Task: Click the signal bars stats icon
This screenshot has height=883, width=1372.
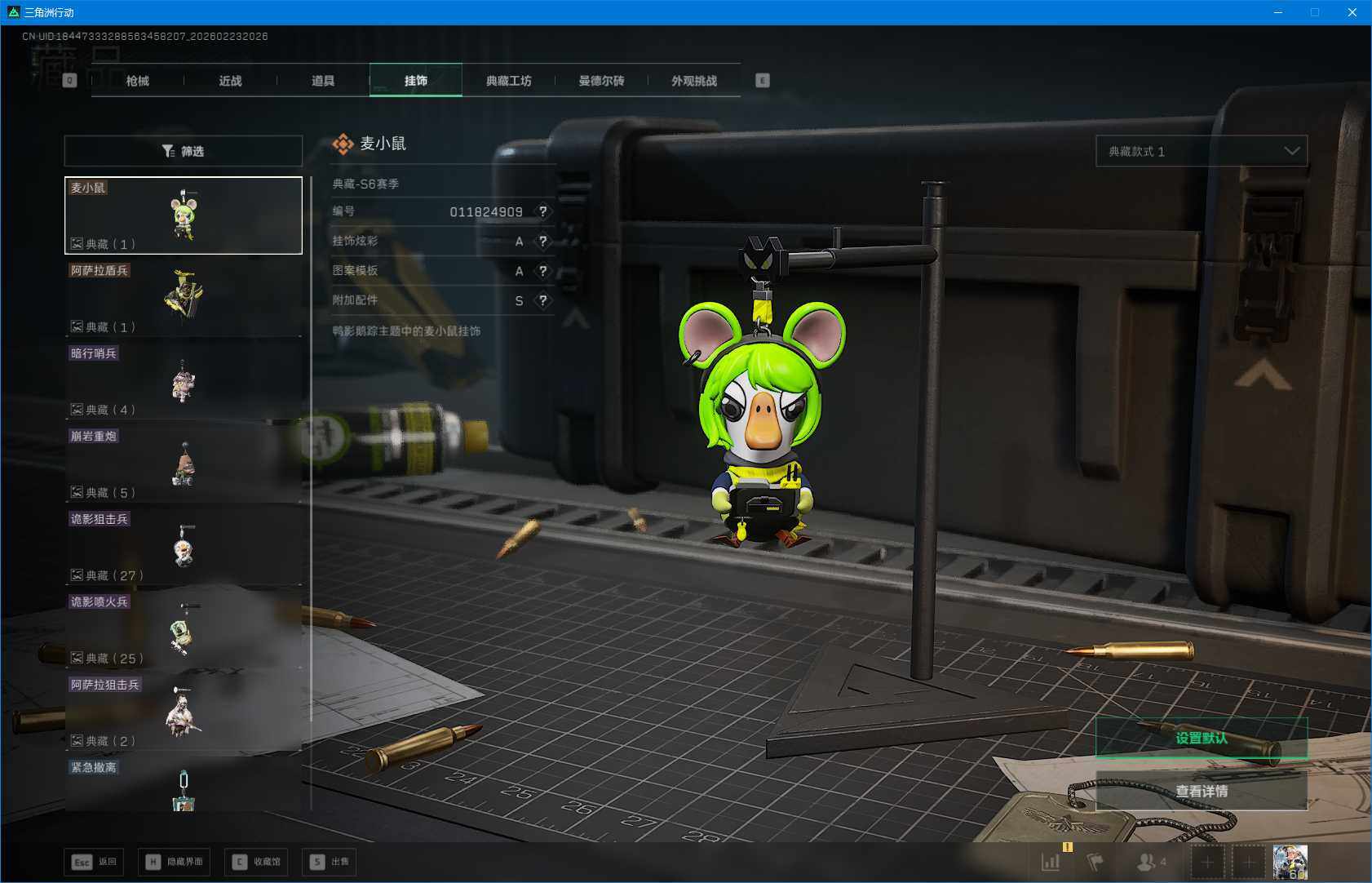Action: (1051, 862)
